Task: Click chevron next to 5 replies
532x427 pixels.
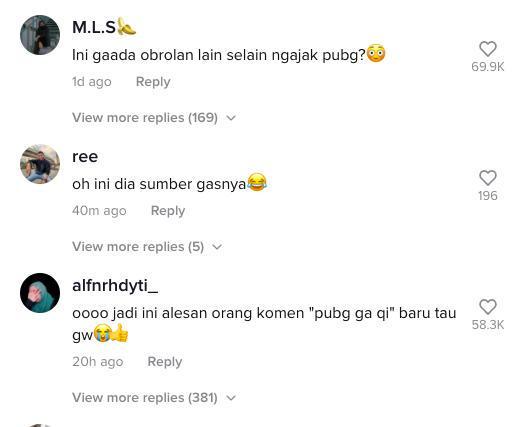Action: point(217,247)
